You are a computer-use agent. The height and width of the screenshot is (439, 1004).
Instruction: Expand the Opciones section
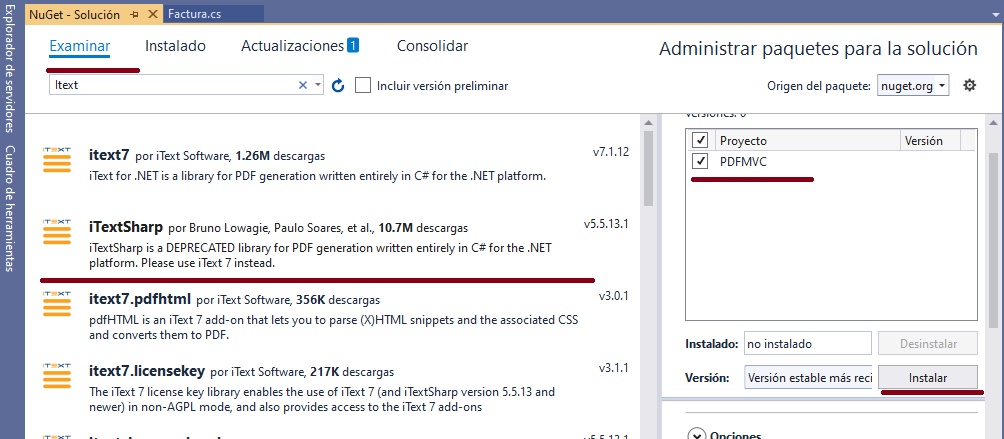pos(696,435)
